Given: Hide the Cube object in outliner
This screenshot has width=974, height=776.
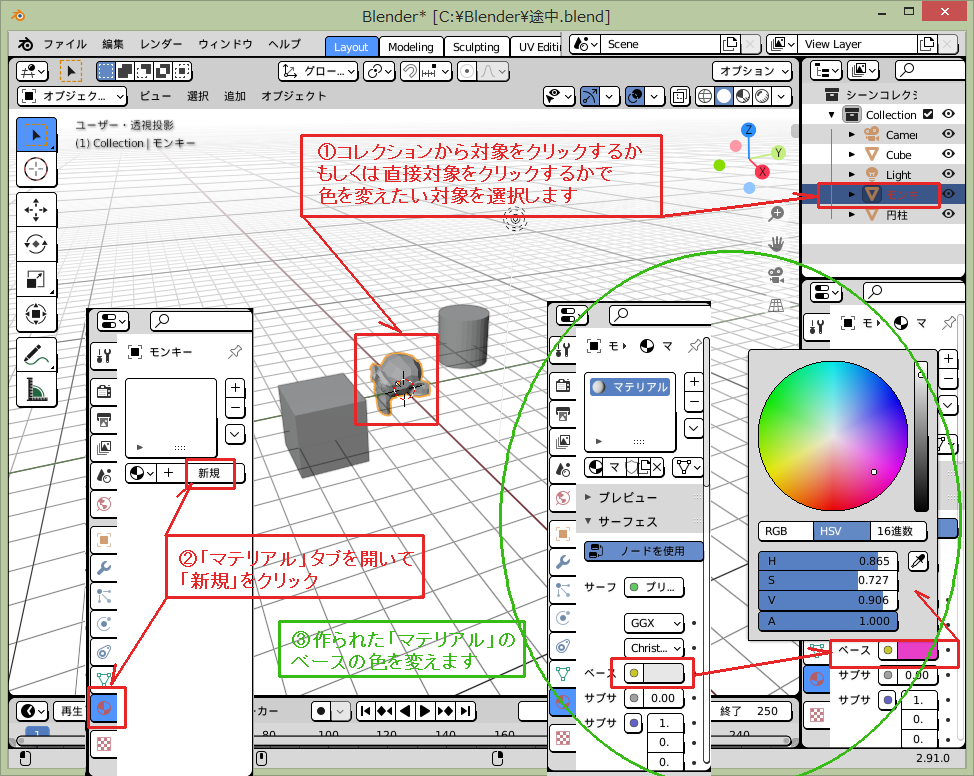Looking at the screenshot, I should point(949,154).
